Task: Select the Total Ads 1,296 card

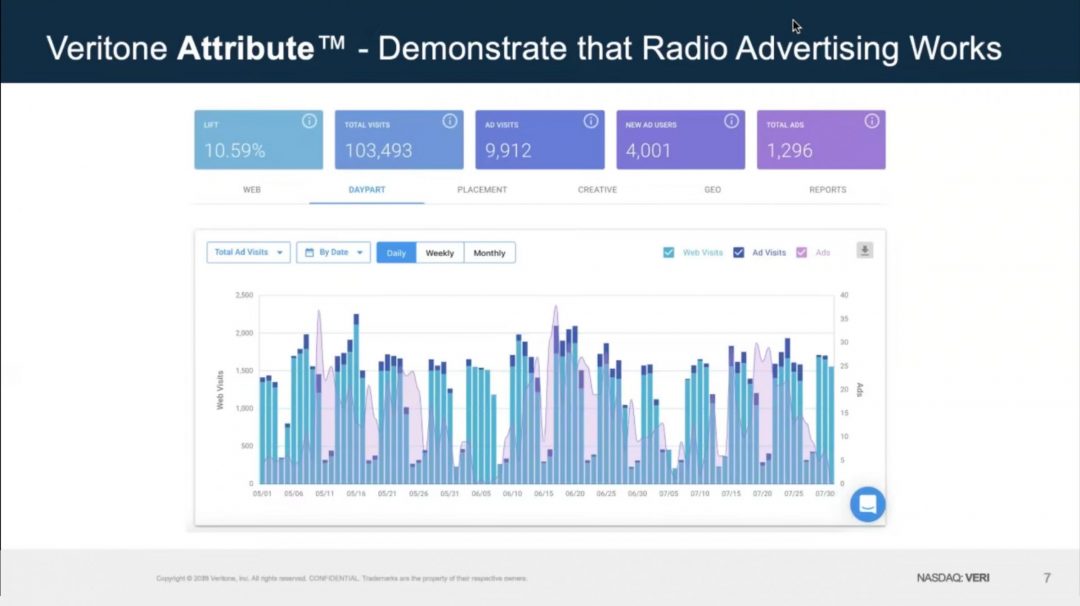Action: coord(821,140)
